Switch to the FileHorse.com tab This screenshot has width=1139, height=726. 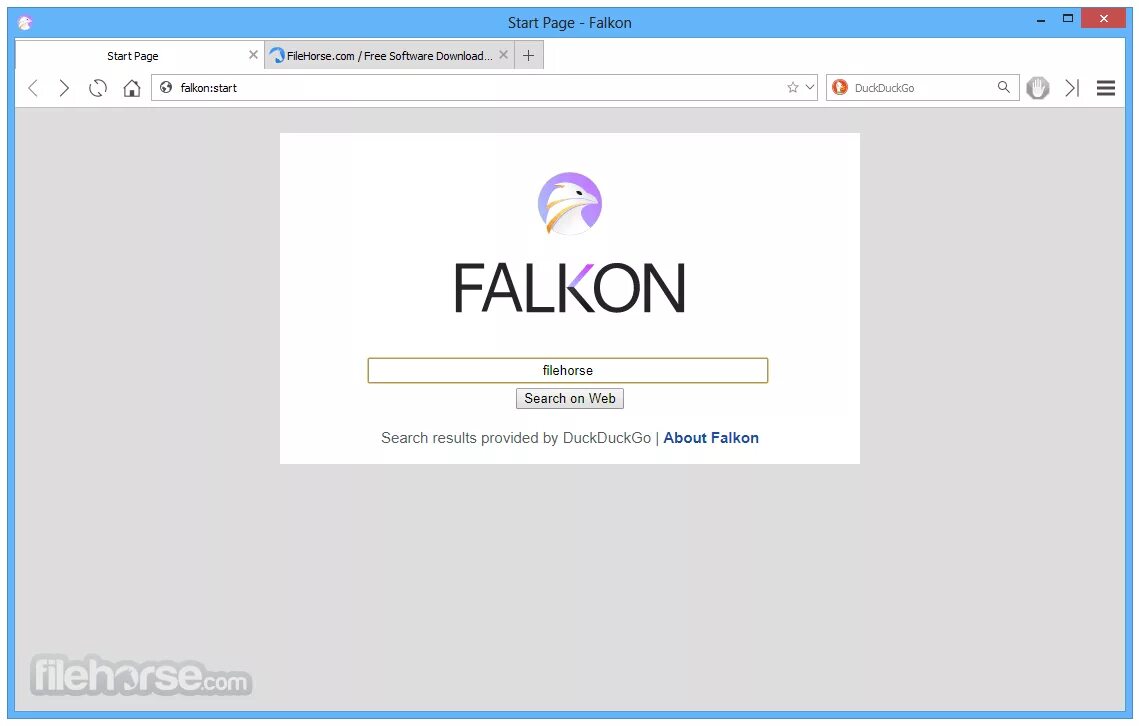coord(389,55)
